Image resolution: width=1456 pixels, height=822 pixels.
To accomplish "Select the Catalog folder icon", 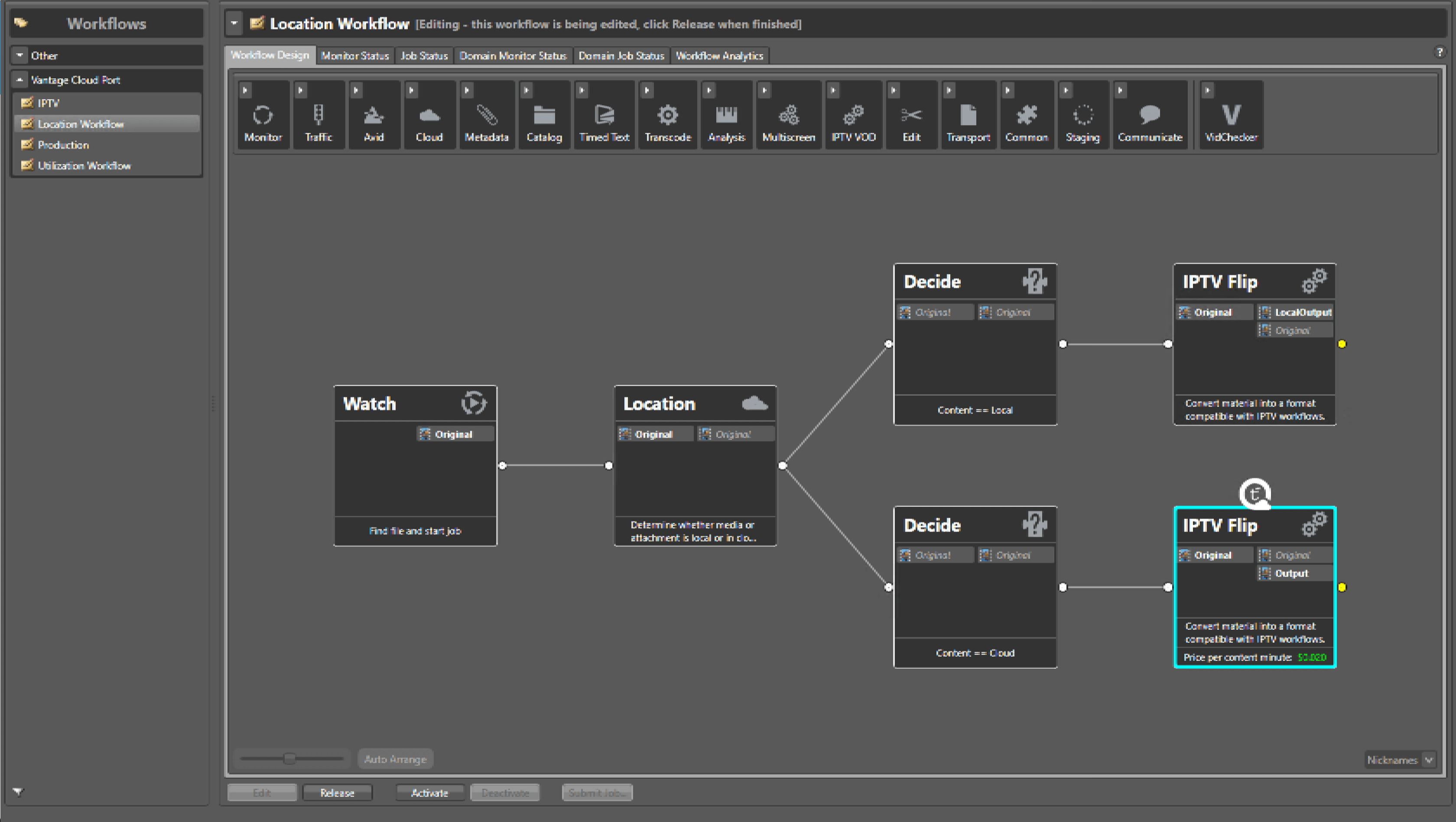I will click(544, 115).
